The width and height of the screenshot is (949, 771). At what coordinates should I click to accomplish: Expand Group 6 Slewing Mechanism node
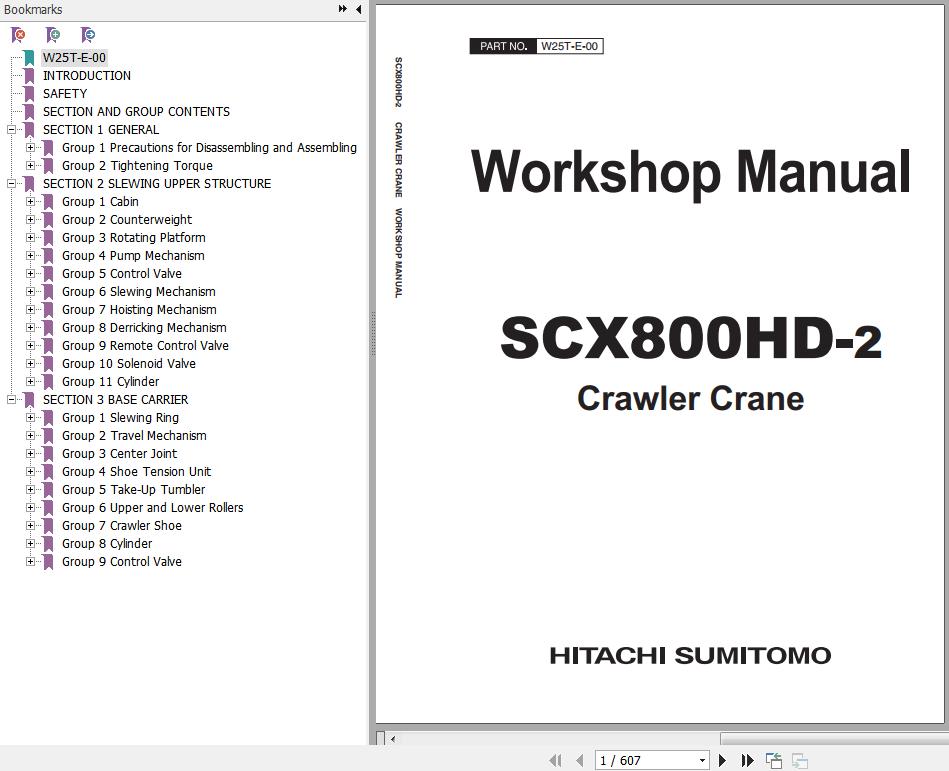(30, 292)
